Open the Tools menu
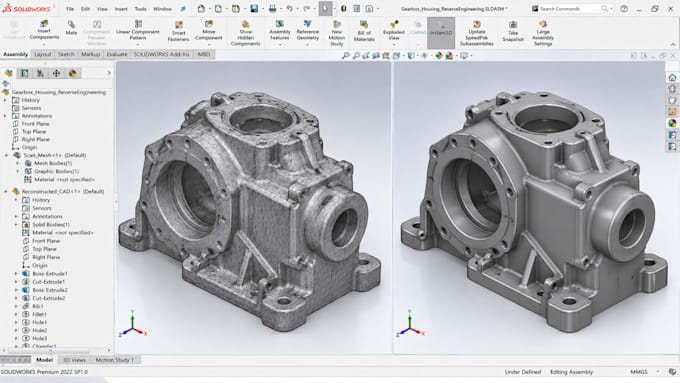The width and height of the screenshot is (680, 383). point(141,9)
